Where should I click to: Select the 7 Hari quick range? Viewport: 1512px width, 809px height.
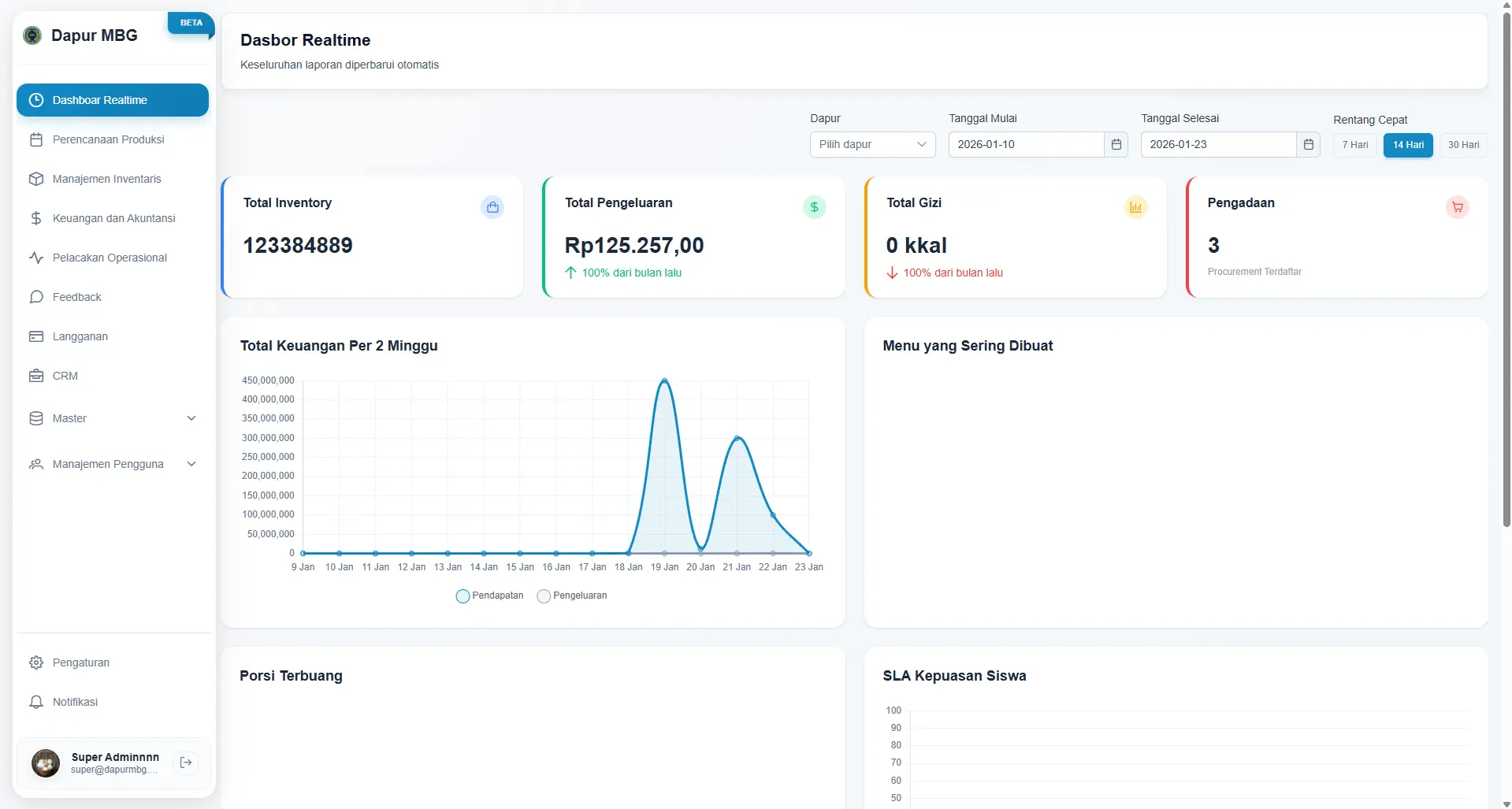click(x=1354, y=145)
